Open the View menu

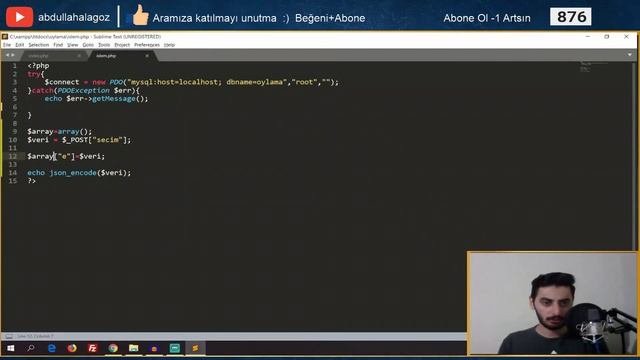(x=73, y=45)
